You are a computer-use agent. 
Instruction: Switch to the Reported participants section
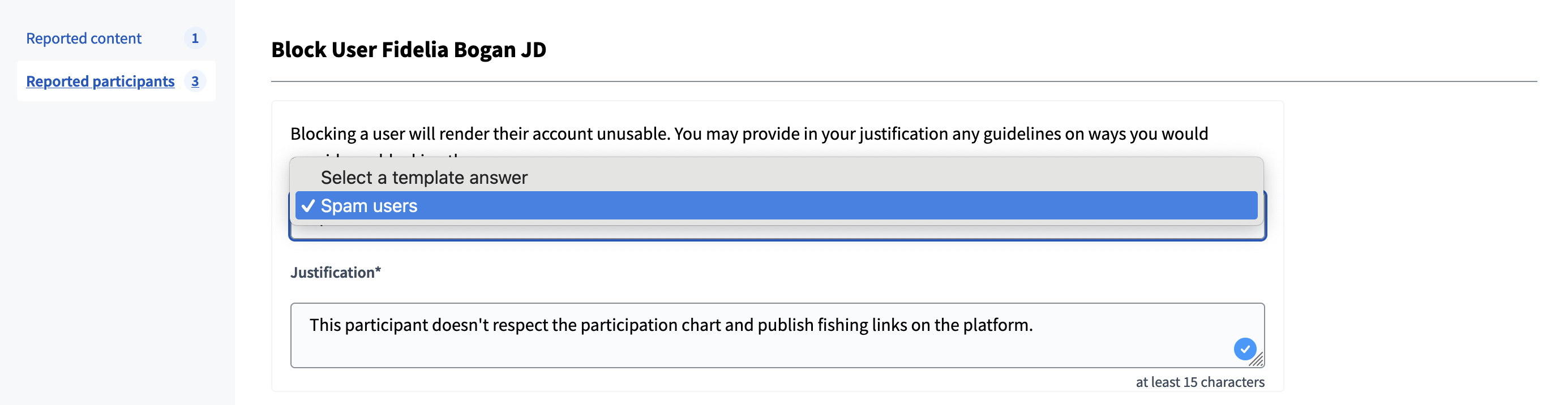click(x=99, y=81)
